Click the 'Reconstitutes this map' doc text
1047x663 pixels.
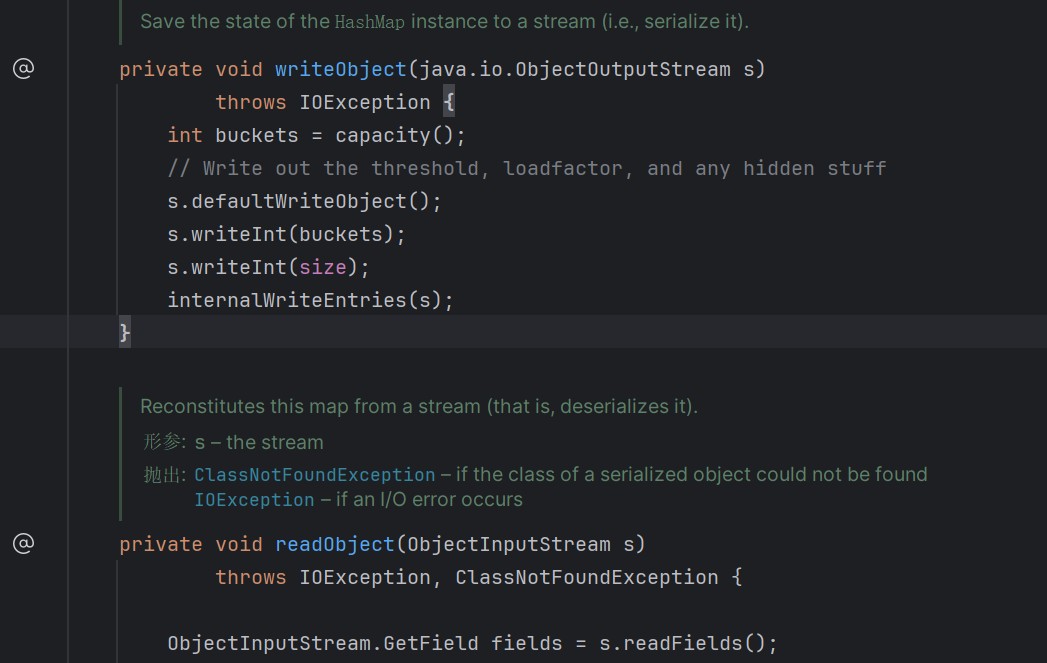[x=419, y=406]
